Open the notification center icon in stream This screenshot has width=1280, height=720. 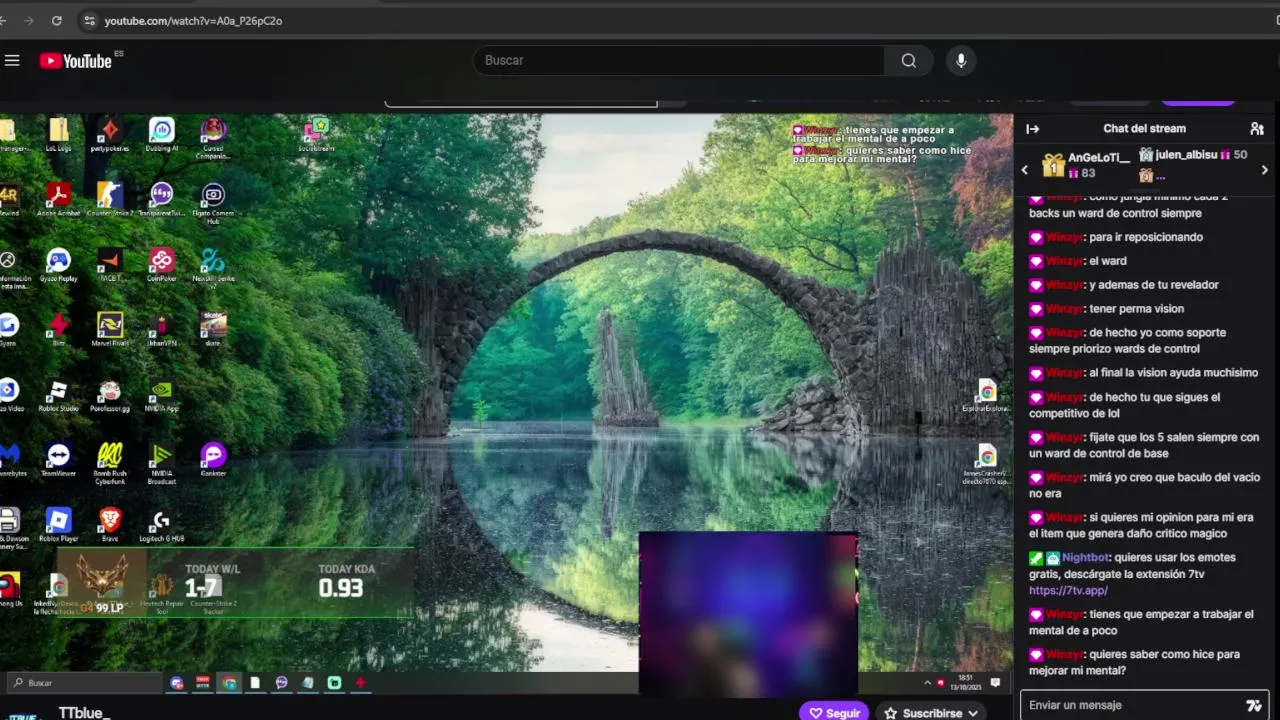click(x=996, y=683)
